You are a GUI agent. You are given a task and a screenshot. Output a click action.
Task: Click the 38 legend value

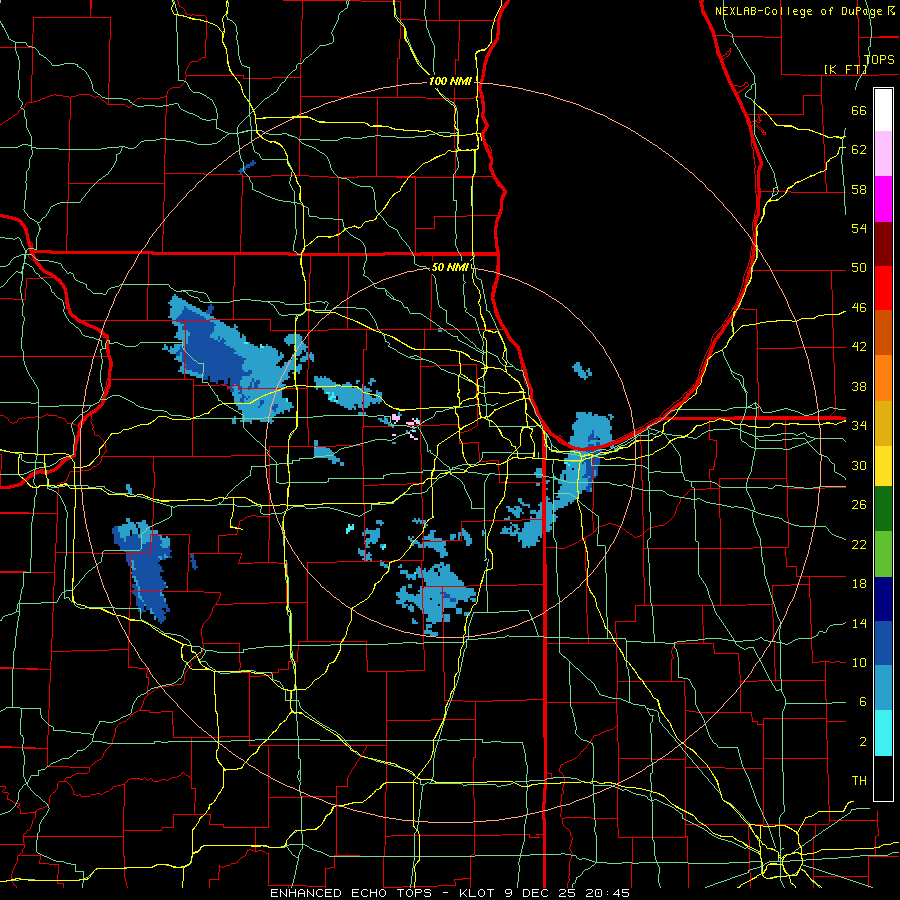pyautogui.click(x=859, y=386)
